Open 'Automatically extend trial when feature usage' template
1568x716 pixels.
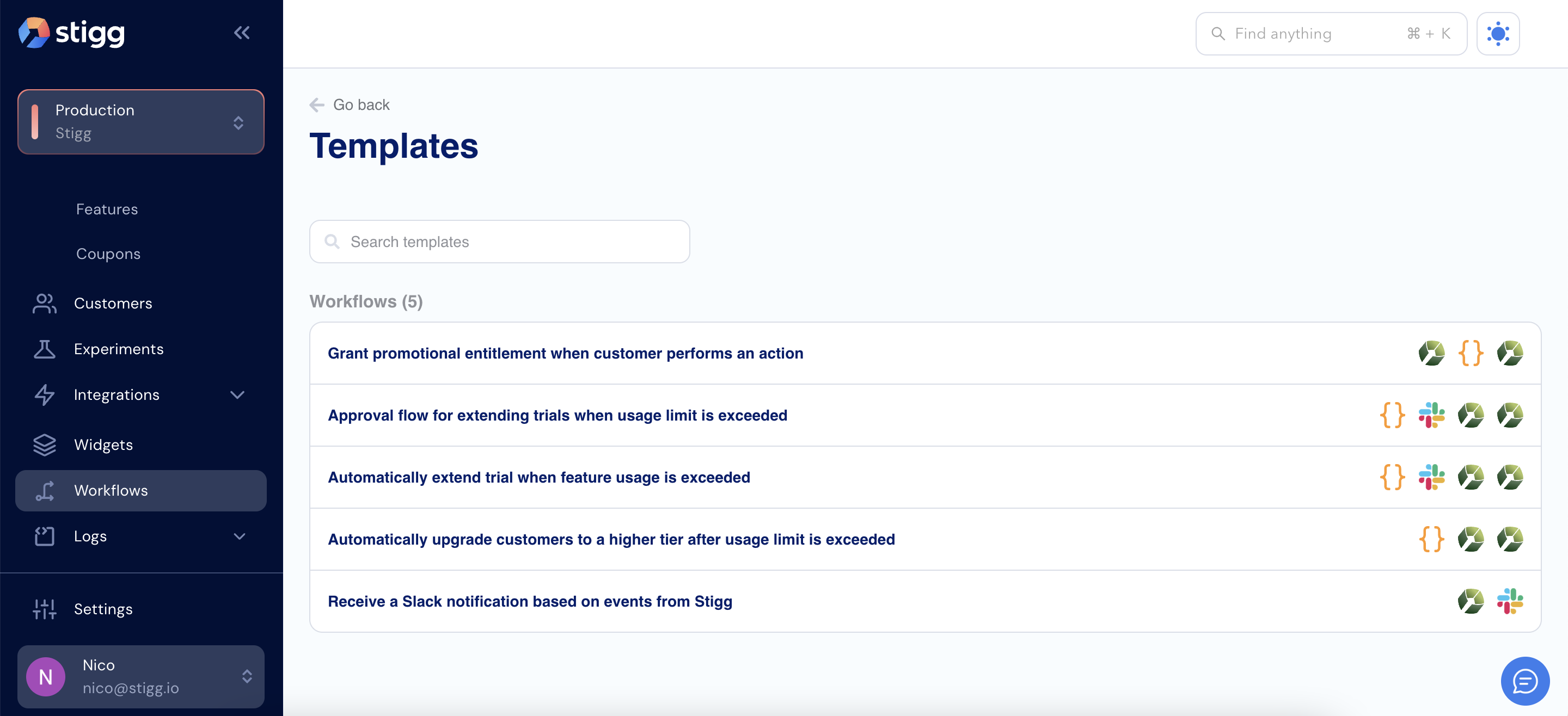tap(538, 478)
